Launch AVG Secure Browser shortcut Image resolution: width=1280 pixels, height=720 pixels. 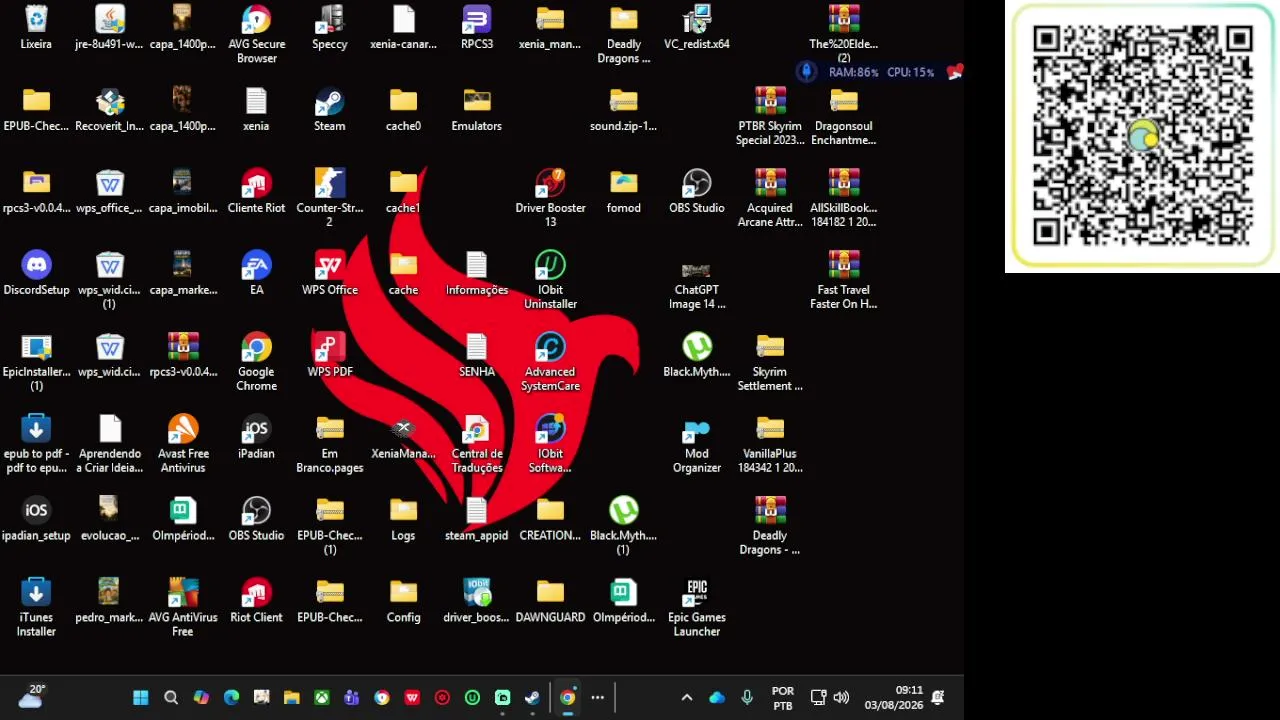point(256,35)
